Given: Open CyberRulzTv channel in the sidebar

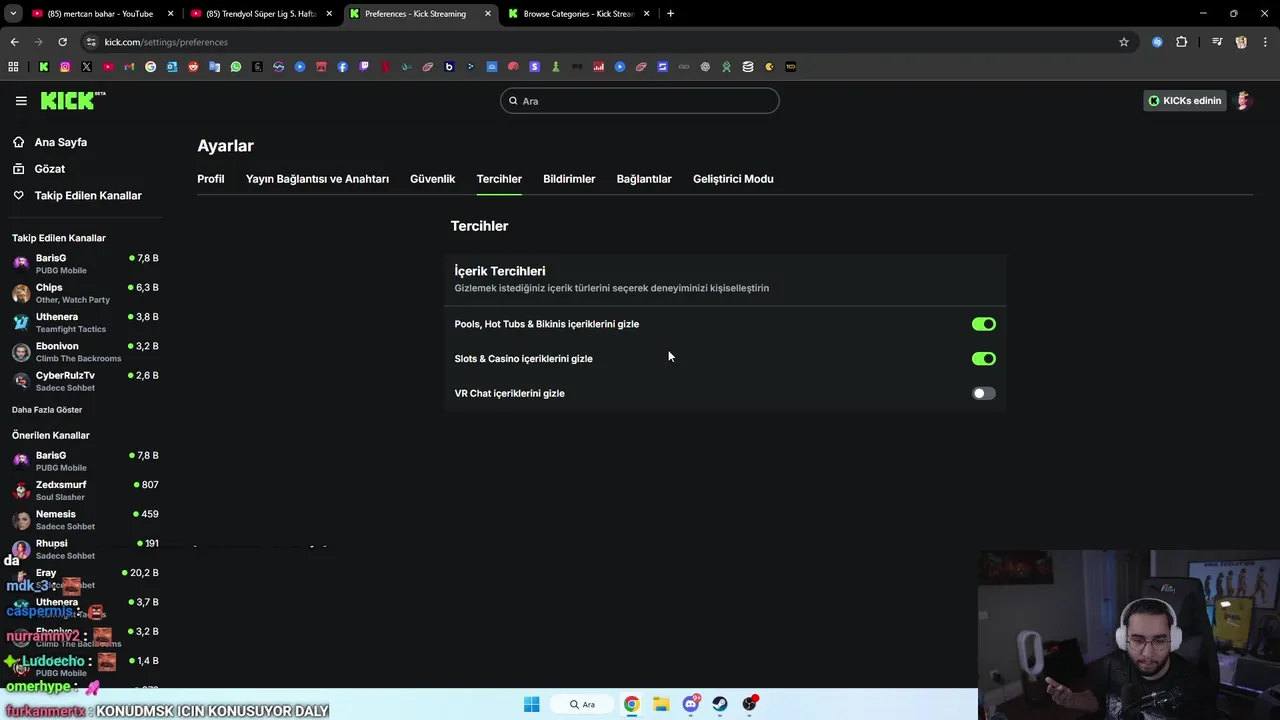Looking at the screenshot, I should tap(85, 381).
